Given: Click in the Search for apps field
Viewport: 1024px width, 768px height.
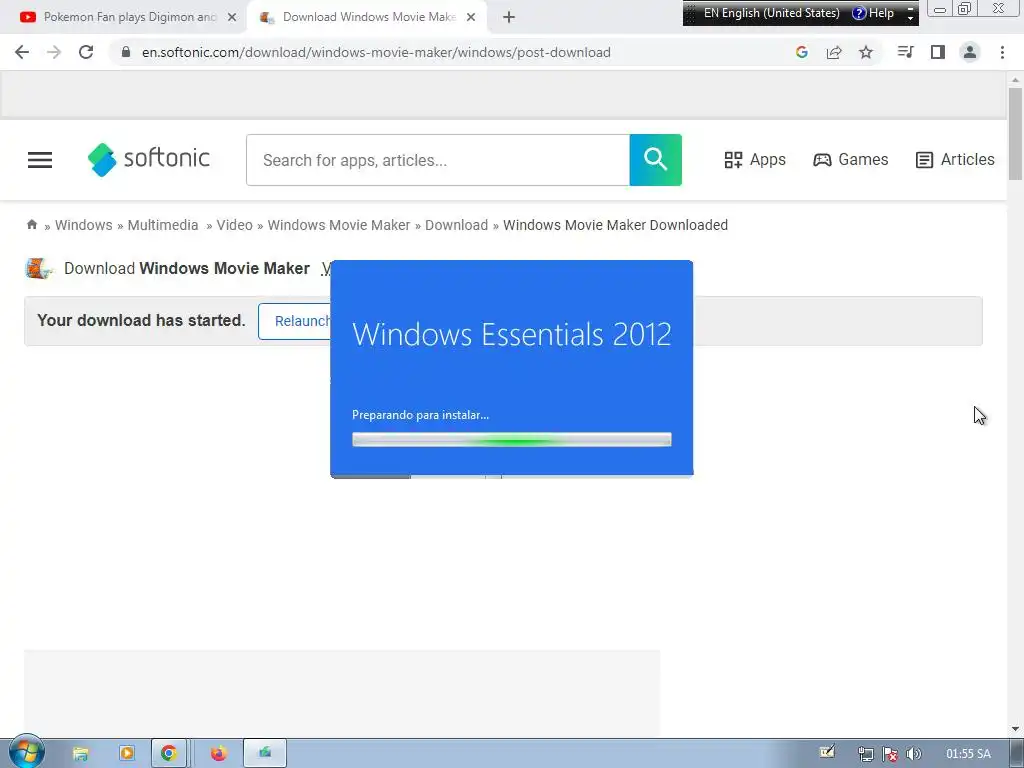Looking at the screenshot, I should [438, 160].
